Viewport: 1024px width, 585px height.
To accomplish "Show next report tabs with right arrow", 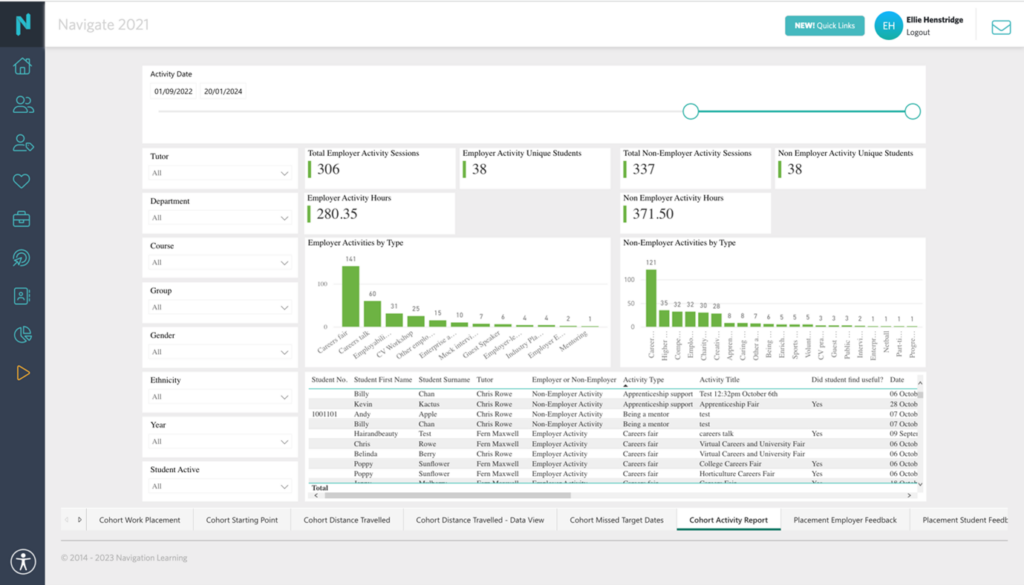I will (80, 520).
